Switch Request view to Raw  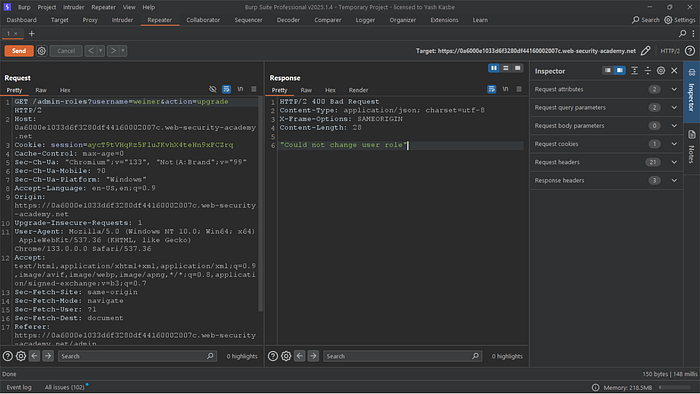click(41, 90)
